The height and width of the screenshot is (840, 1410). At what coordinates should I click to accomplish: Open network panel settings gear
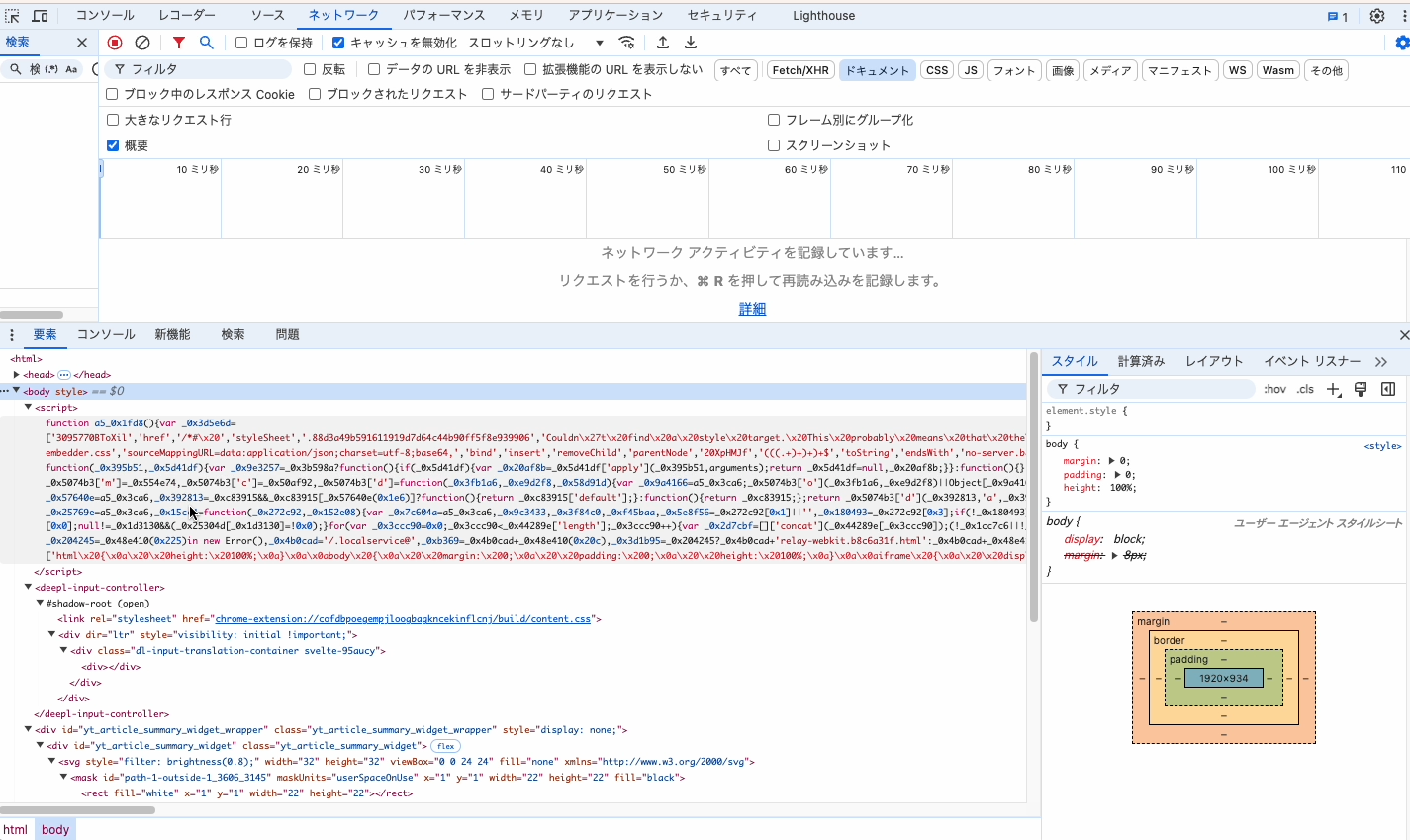1402,43
